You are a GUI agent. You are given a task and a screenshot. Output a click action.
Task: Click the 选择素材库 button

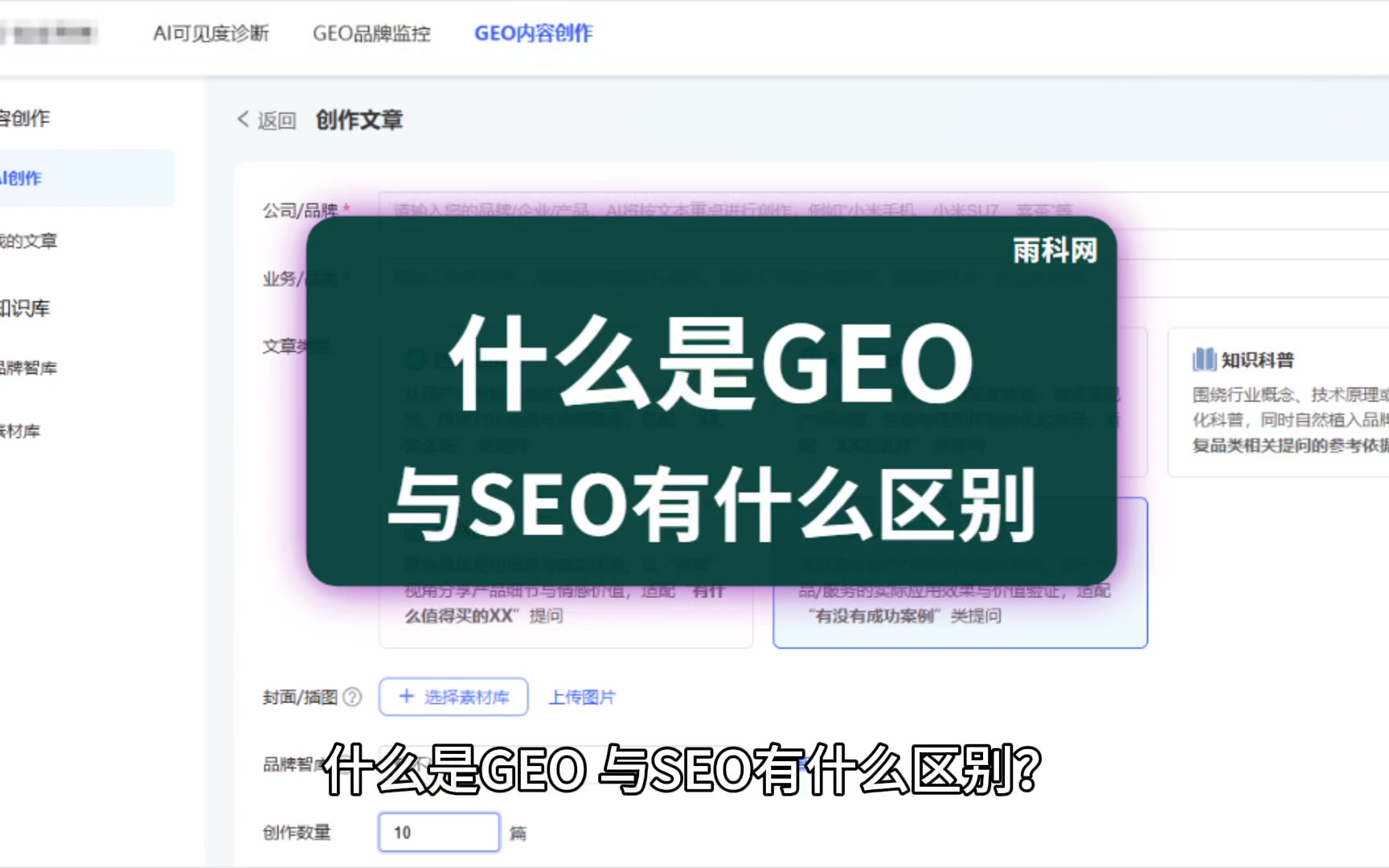[x=453, y=697]
